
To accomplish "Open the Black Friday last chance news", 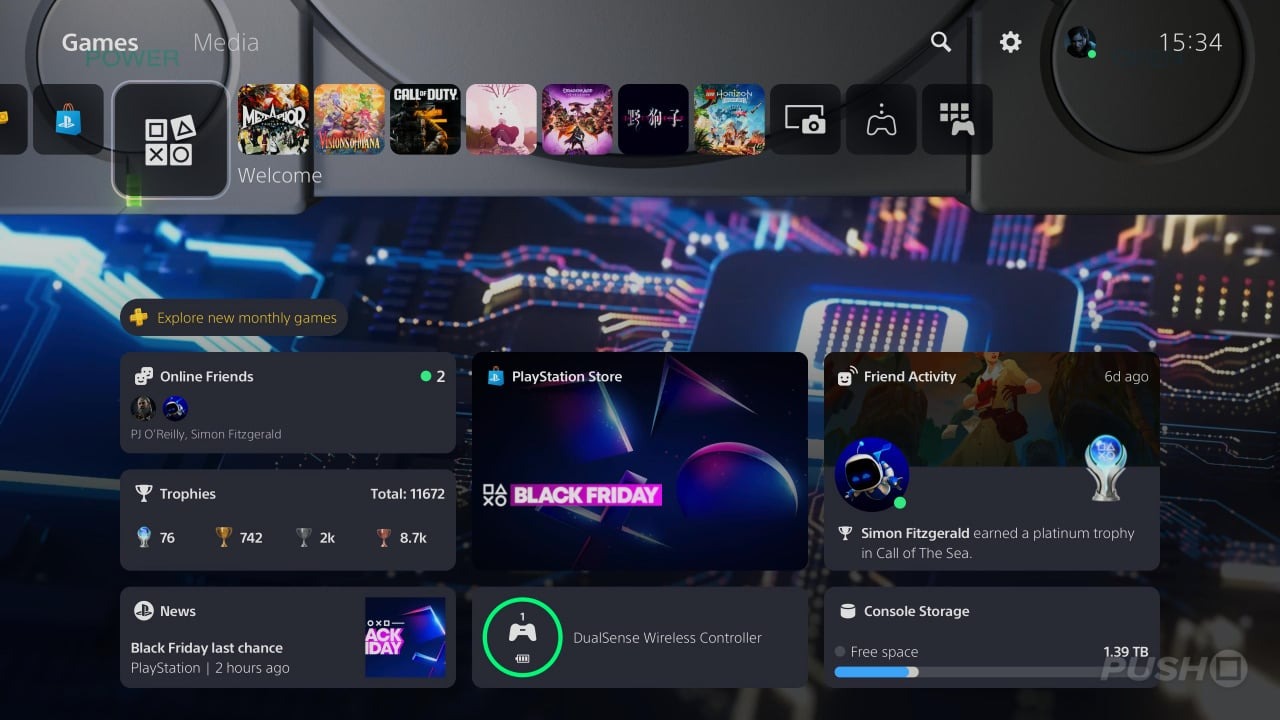I will (288, 637).
